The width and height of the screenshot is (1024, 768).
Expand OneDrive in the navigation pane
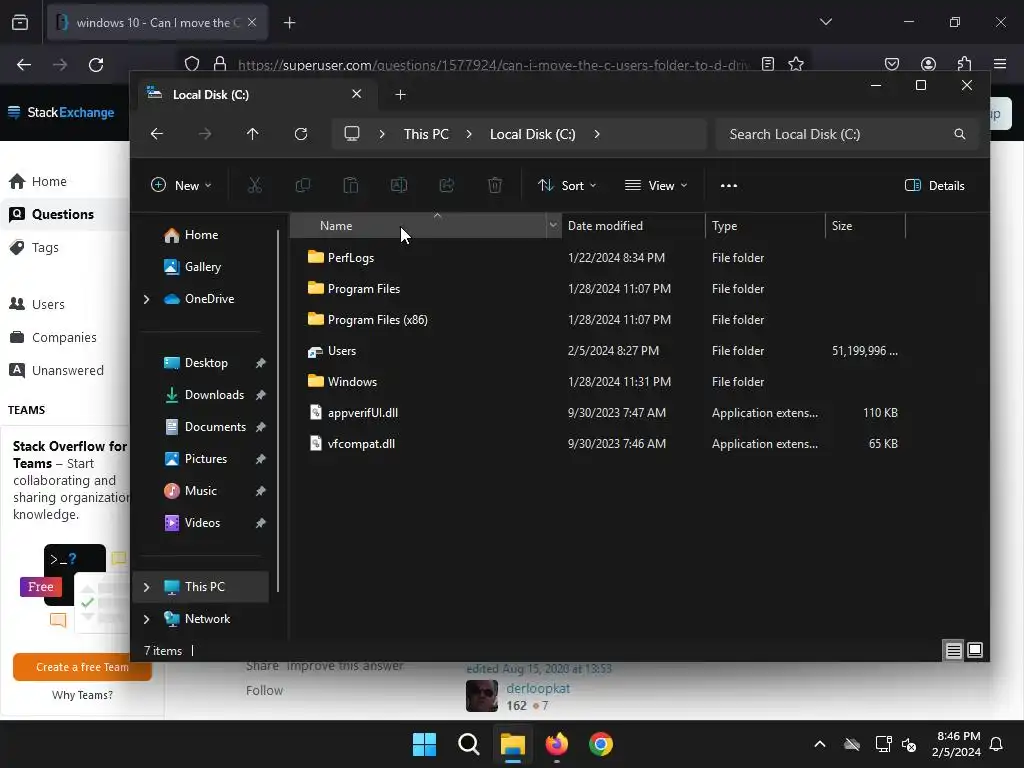[146, 299]
